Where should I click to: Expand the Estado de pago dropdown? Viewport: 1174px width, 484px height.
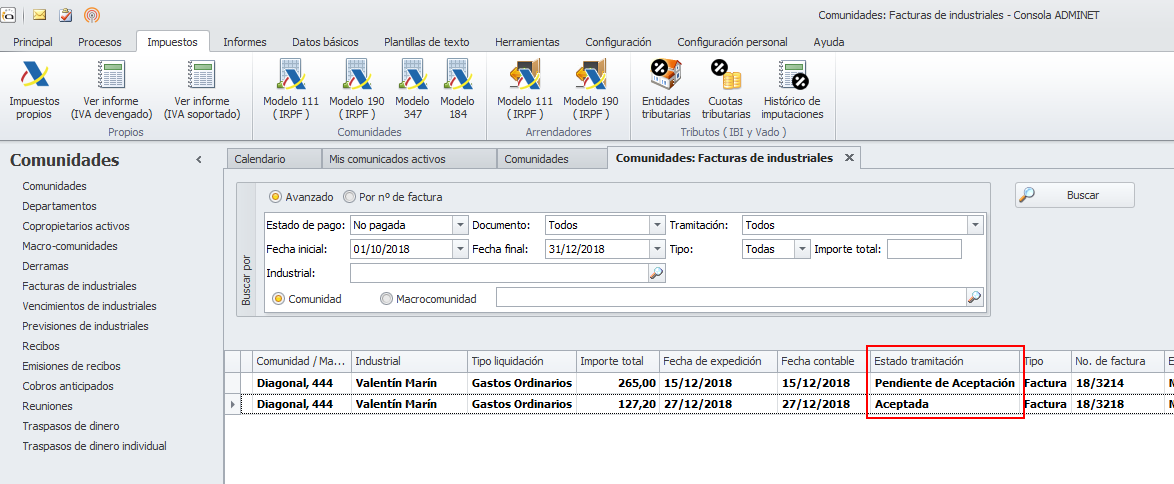460,225
